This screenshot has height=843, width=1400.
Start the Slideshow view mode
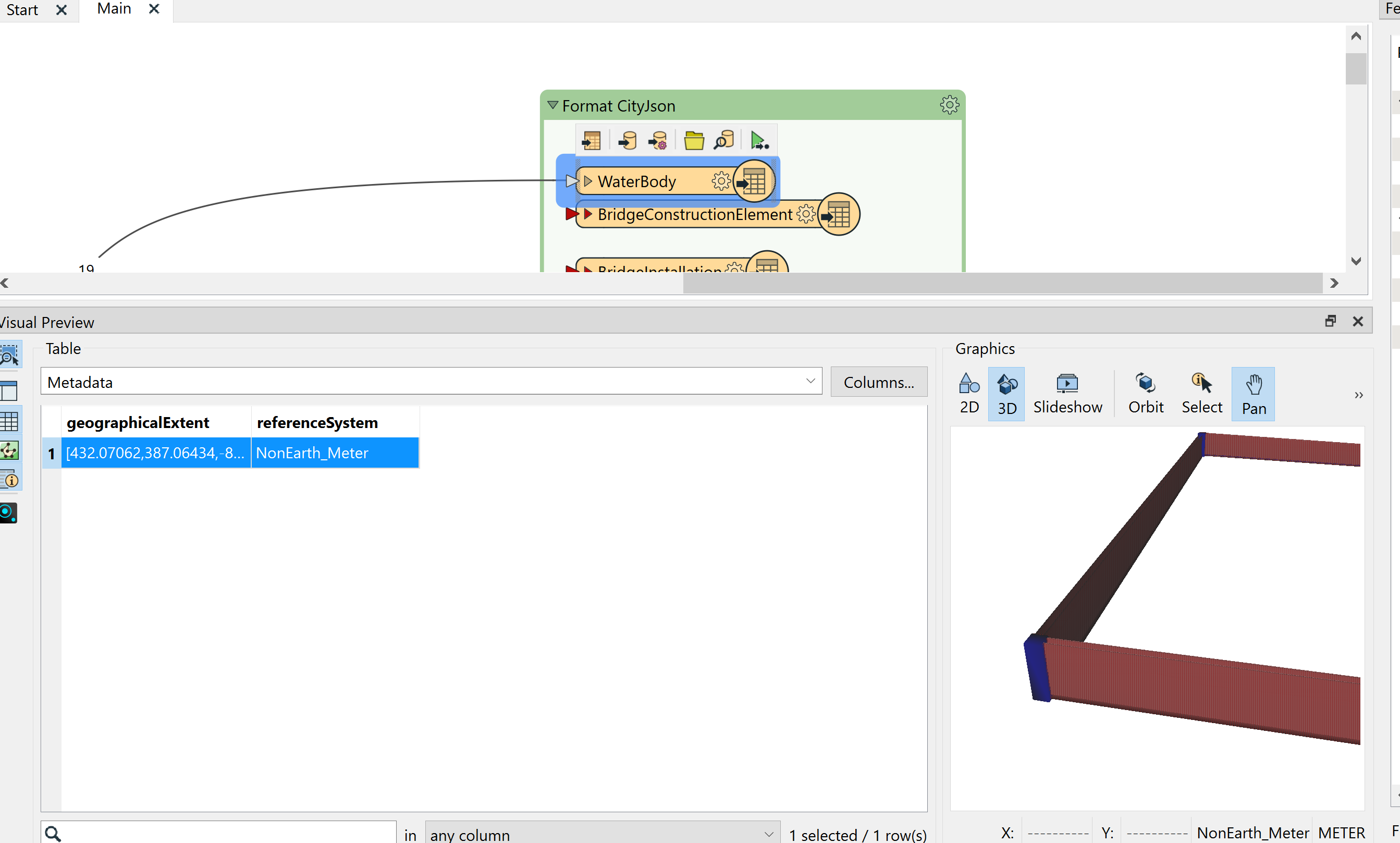tap(1067, 394)
